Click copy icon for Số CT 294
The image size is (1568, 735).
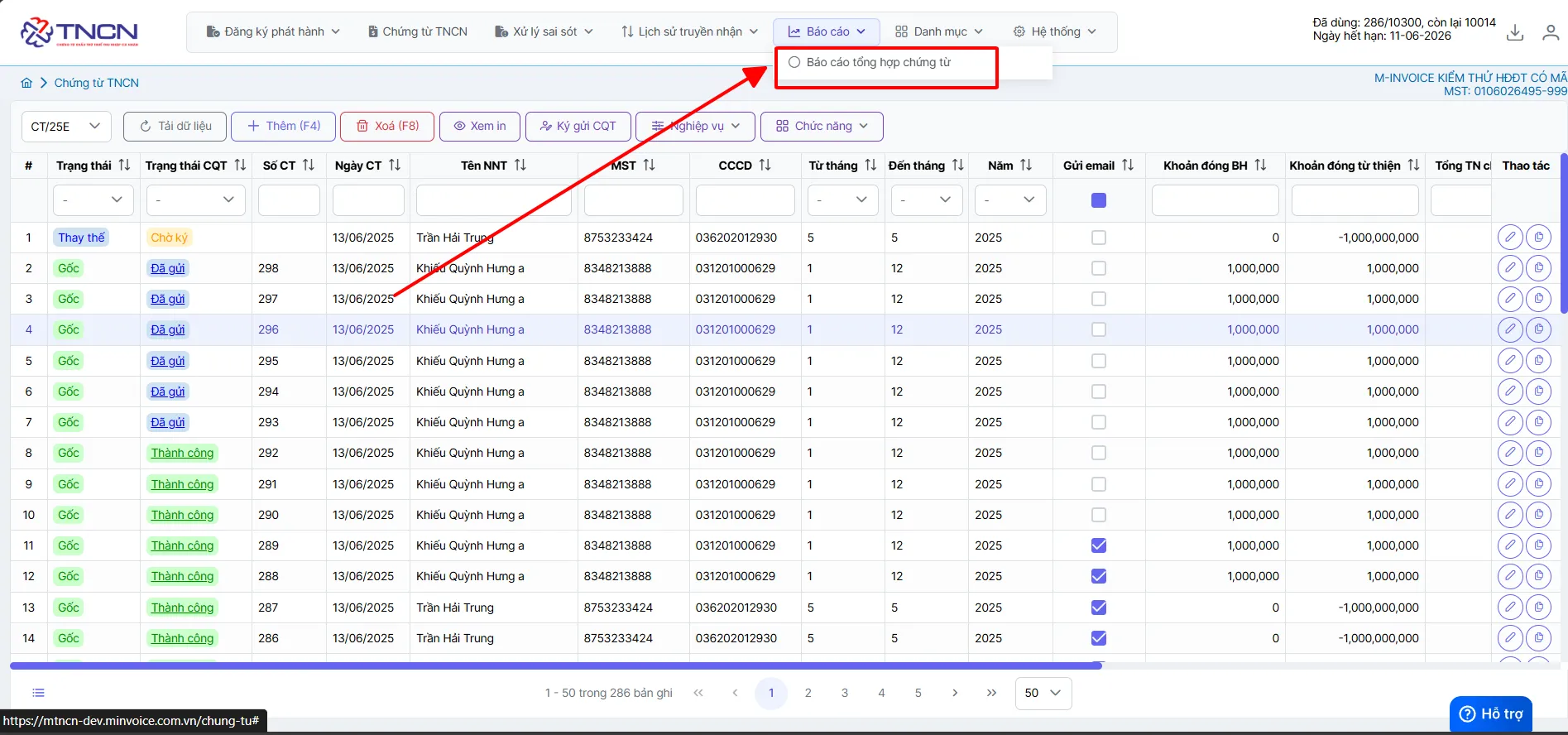(x=1538, y=392)
